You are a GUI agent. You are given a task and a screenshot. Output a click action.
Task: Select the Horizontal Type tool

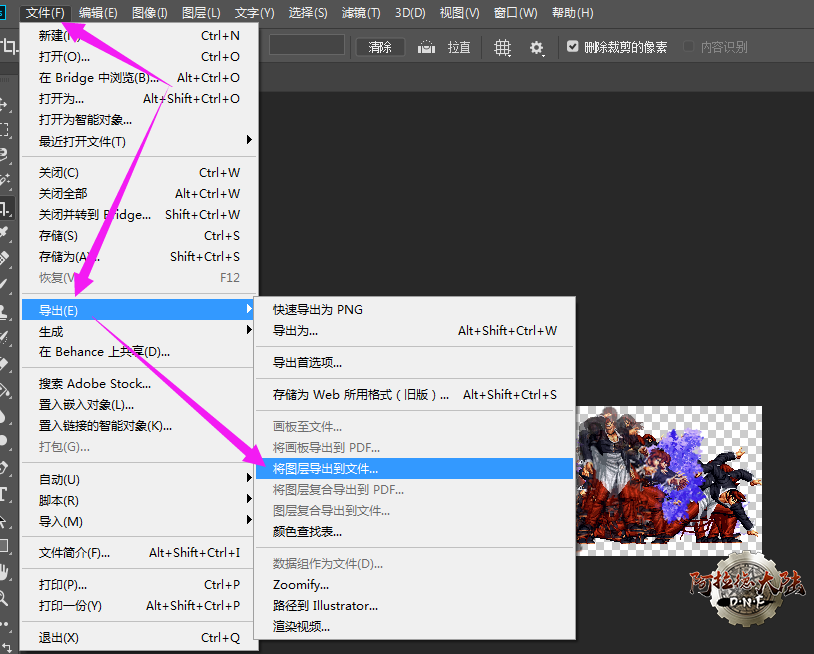pos(6,494)
